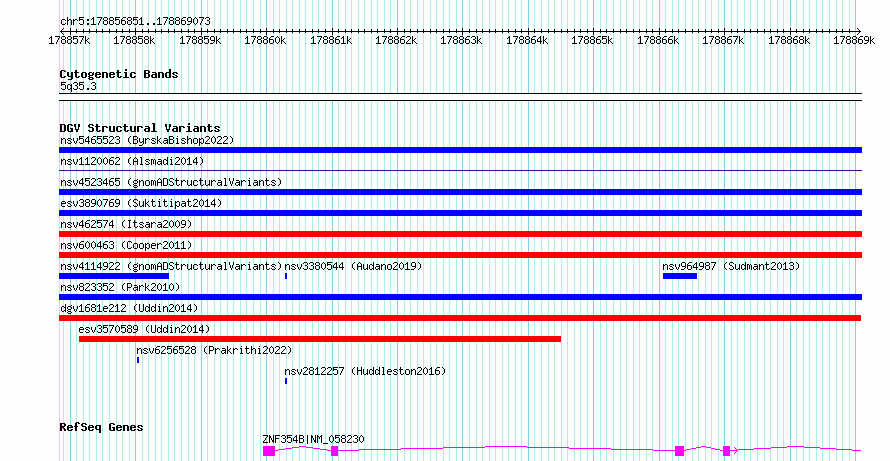The width and height of the screenshot is (890, 461).
Task: Select the 5q35.3 cytogenetic band label
Action: [78, 86]
